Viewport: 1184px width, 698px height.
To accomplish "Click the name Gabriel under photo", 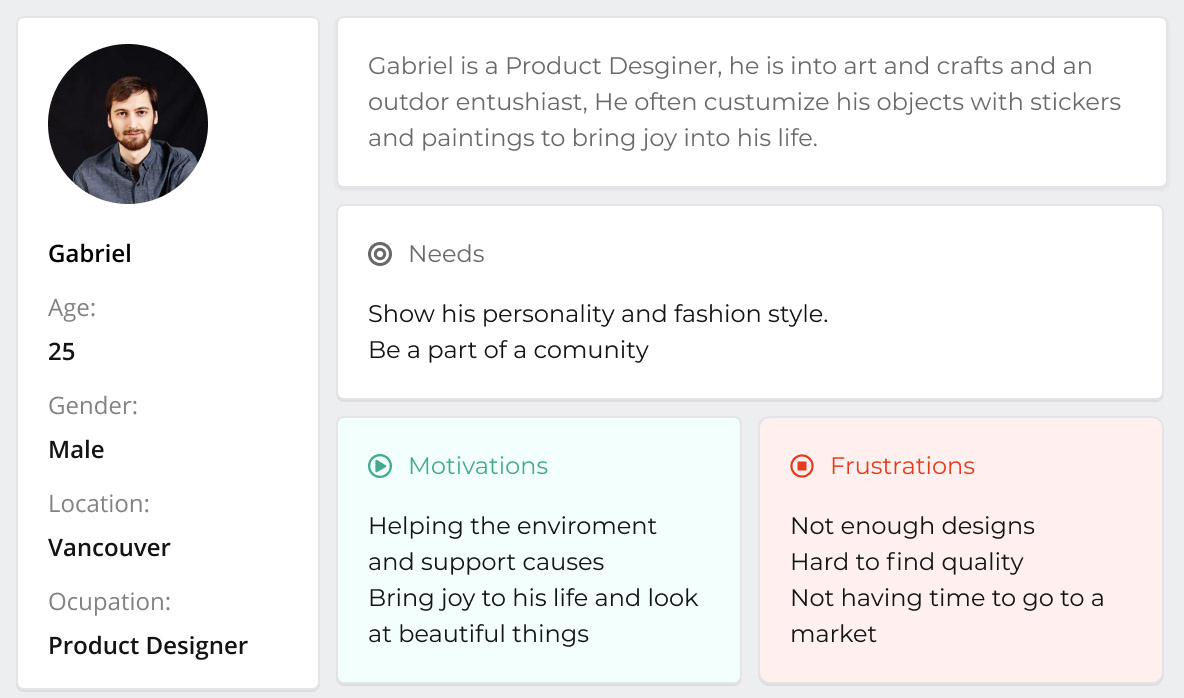I will 90,254.
